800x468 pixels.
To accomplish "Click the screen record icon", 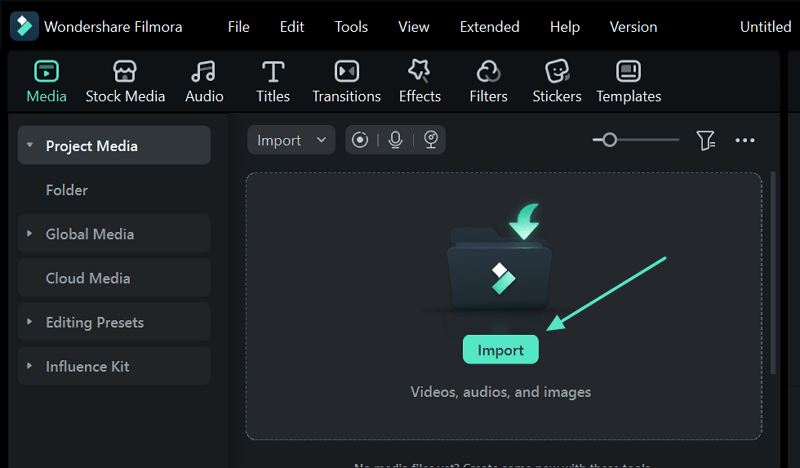I will pos(360,140).
